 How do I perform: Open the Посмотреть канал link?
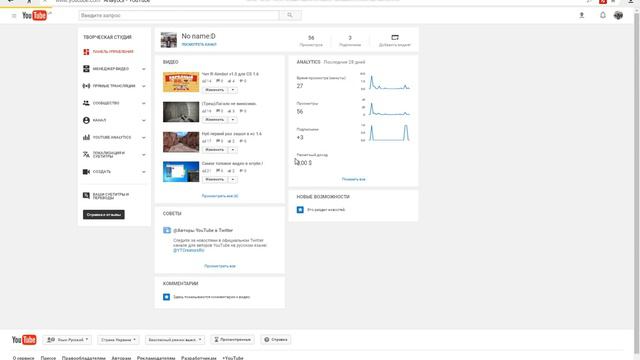point(199,44)
